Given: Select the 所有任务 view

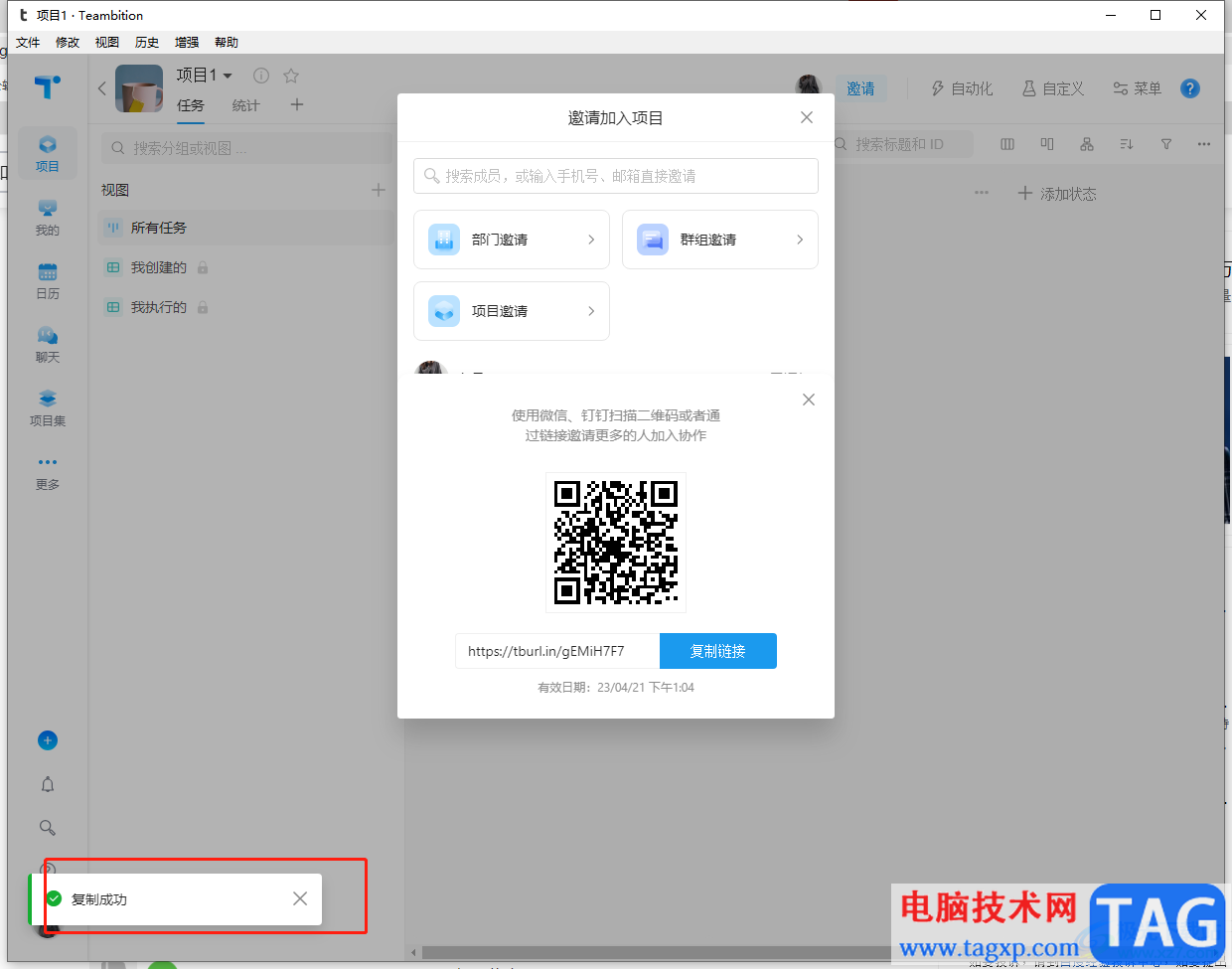Looking at the screenshot, I should click(x=247, y=228).
